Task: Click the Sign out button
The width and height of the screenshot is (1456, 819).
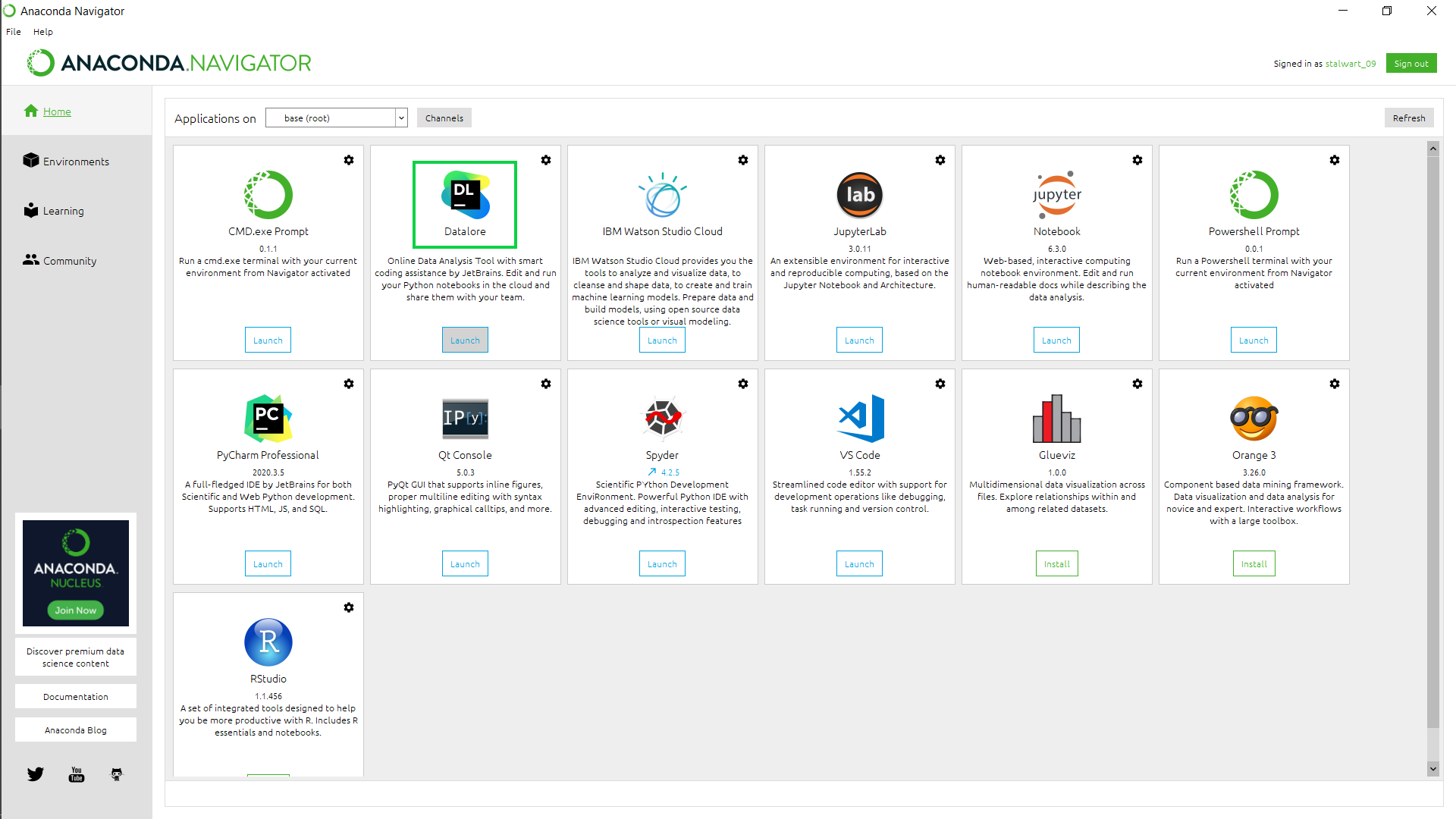Action: pyautogui.click(x=1411, y=63)
